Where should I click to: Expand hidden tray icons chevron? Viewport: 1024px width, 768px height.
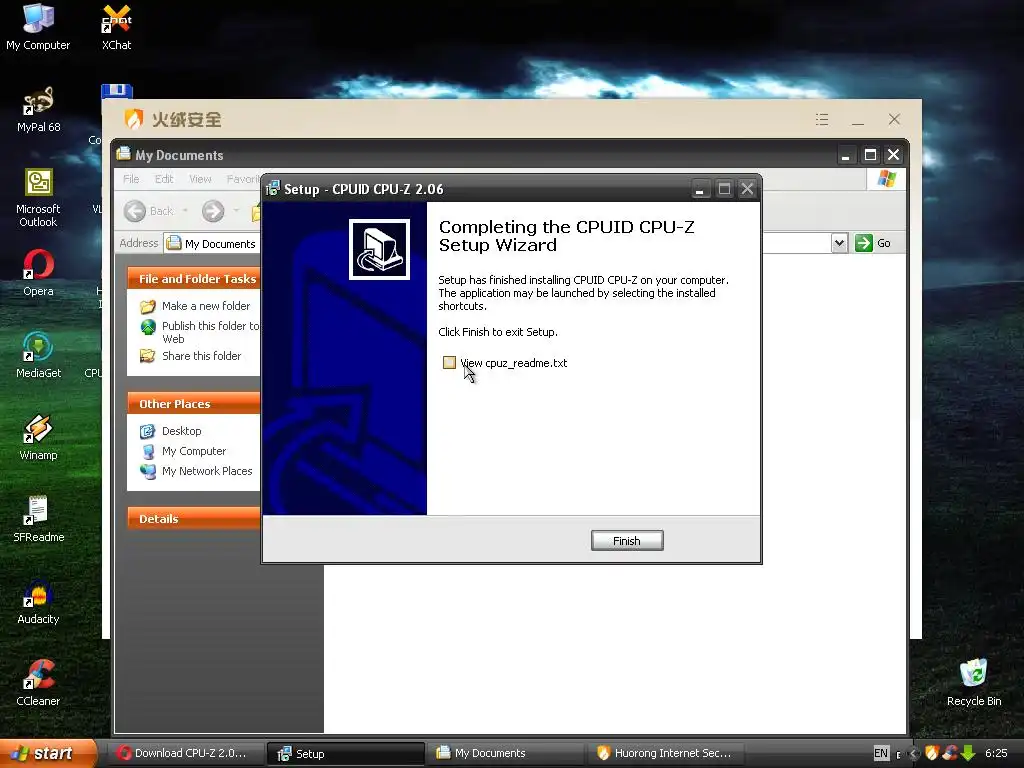pyautogui.click(x=914, y=754)
